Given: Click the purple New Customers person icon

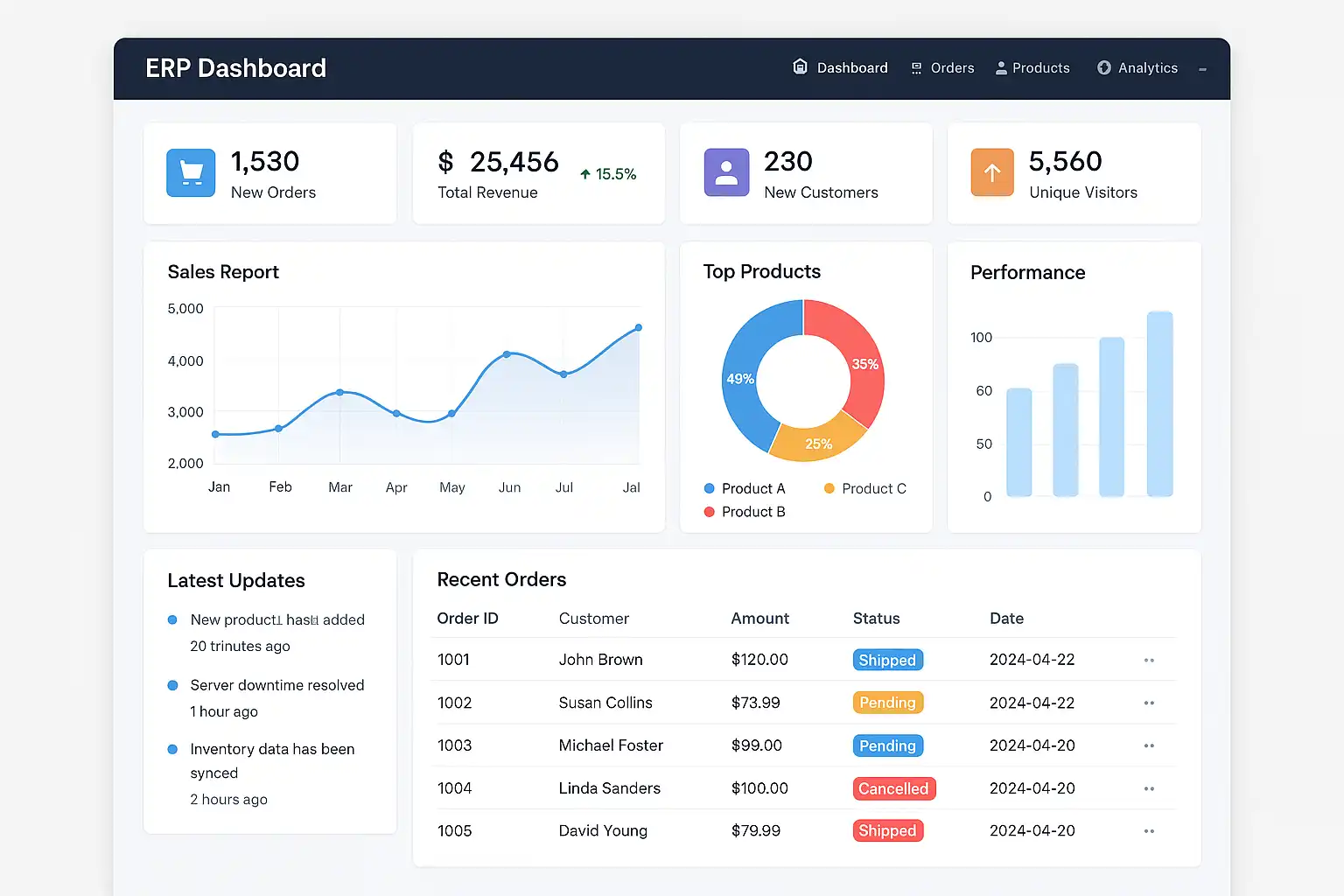Looking at the screenshot, I should pos(726,172).
